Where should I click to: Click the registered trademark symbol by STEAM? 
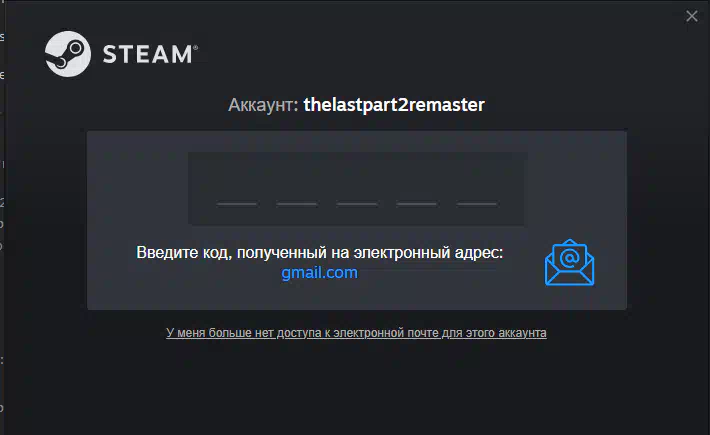pos(196,47)
